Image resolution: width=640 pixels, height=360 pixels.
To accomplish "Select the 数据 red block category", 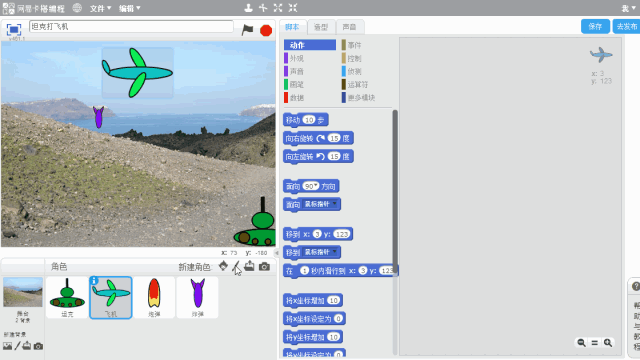I will (295, 98).
